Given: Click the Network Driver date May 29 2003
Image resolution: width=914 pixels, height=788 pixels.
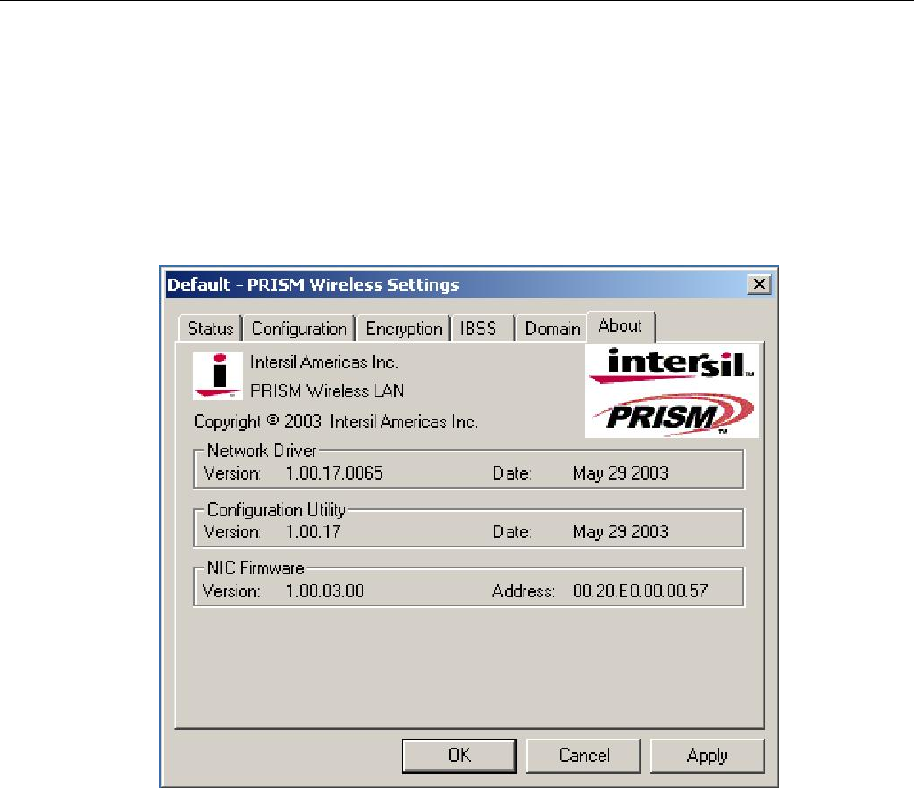Looking at the screenshot, I should point(620,473).
